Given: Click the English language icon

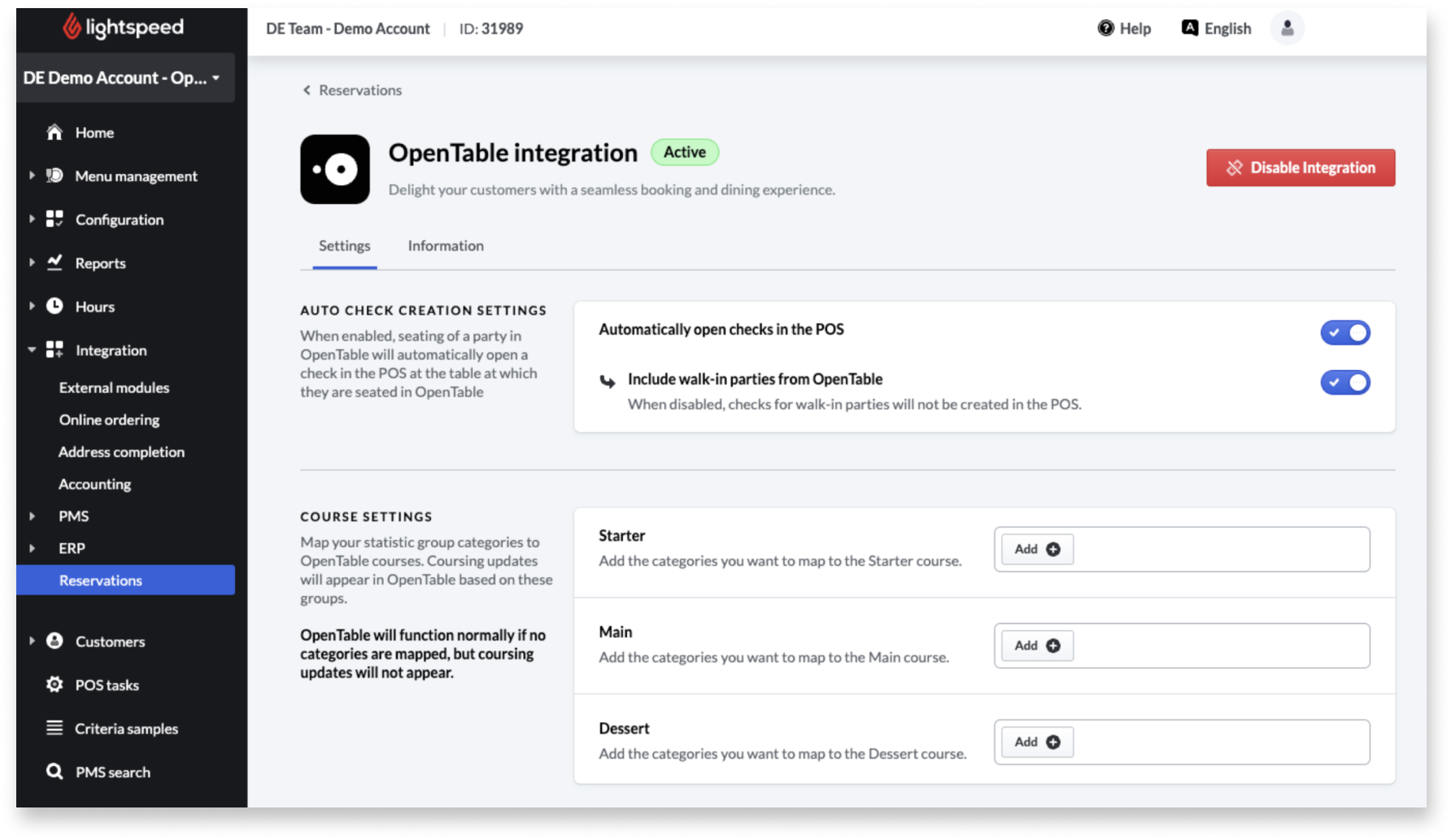Looking at the screenshot, I should tap(1190, 28).
